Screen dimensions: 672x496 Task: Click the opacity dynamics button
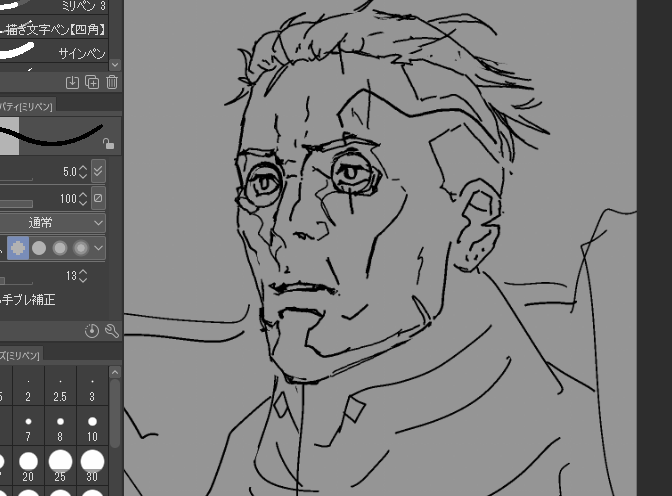point(98,198)
